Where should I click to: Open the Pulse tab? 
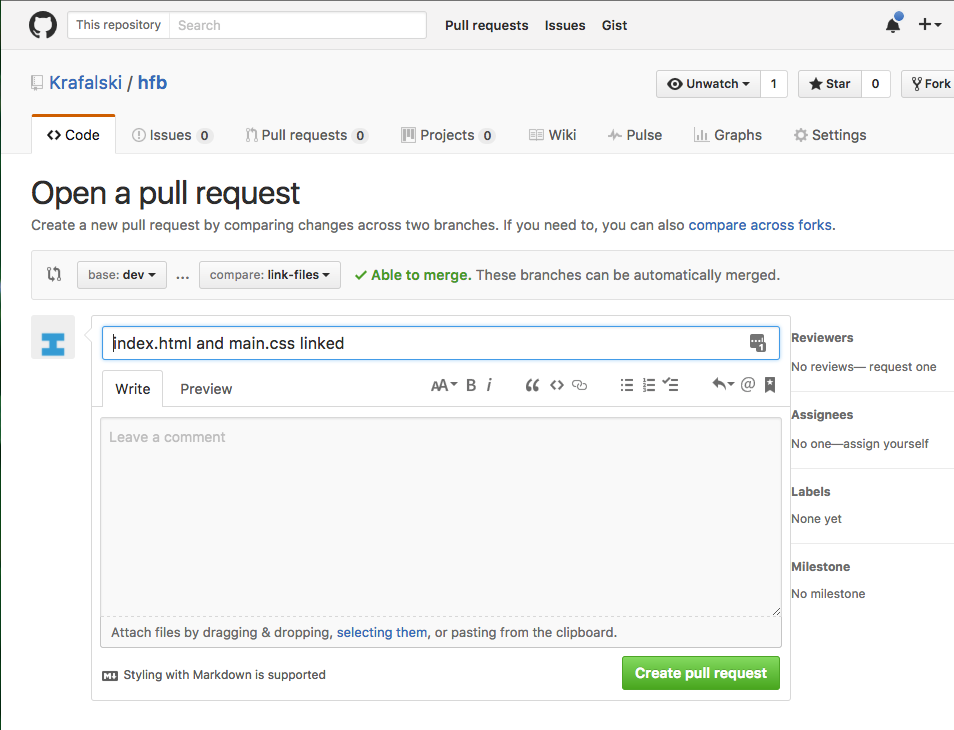(635, 135)
